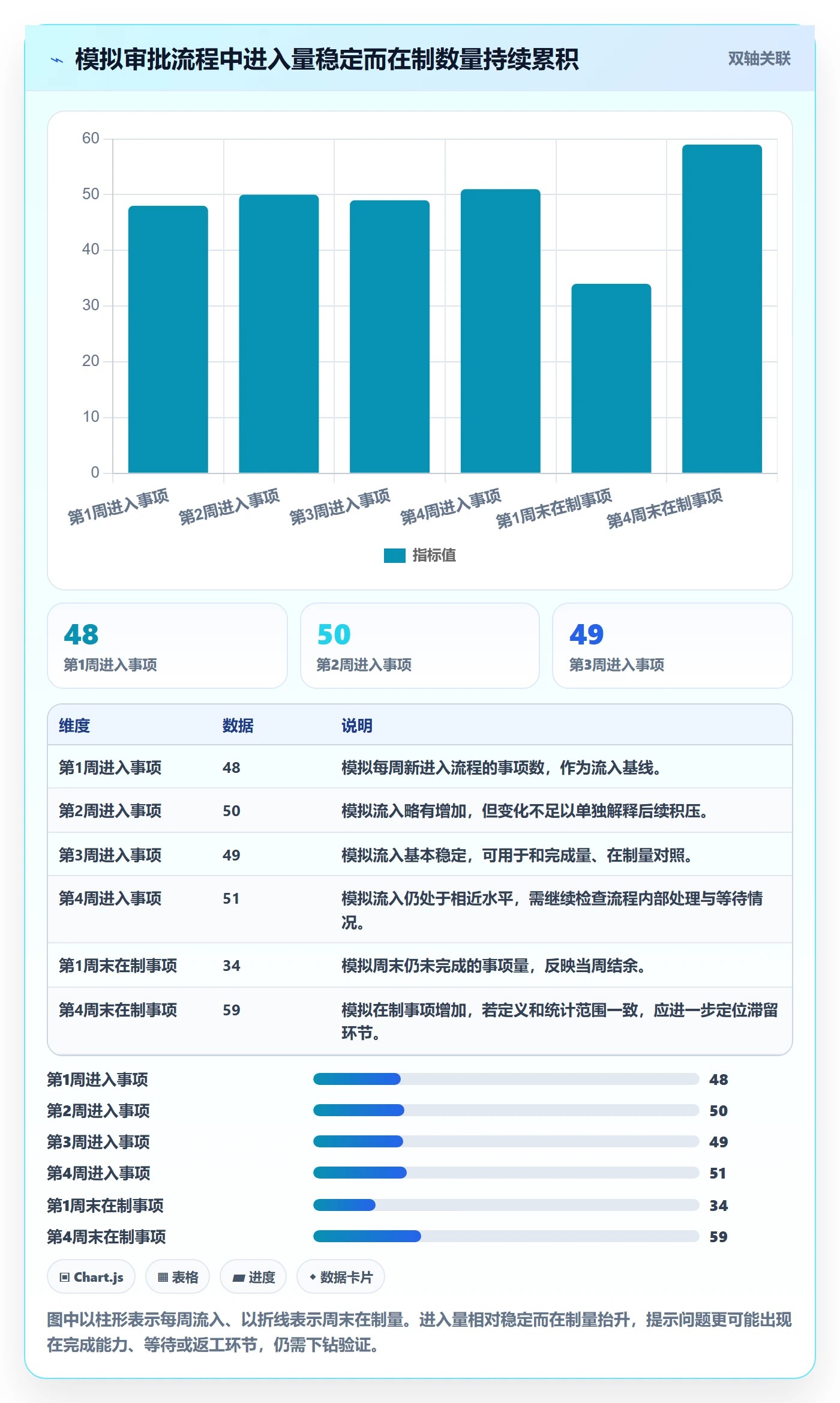Click the 双轴关联 badge in the header

click(x=759, y=59)
